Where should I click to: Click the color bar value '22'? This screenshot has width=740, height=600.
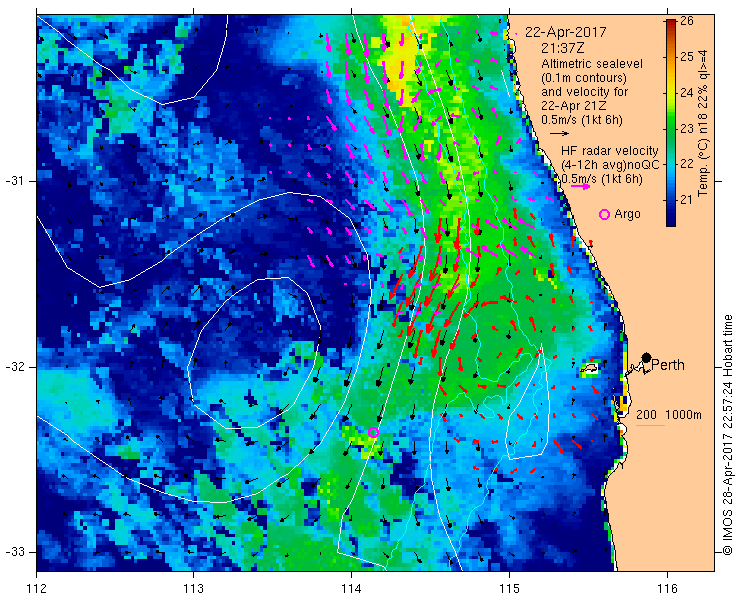pos(687,164)
